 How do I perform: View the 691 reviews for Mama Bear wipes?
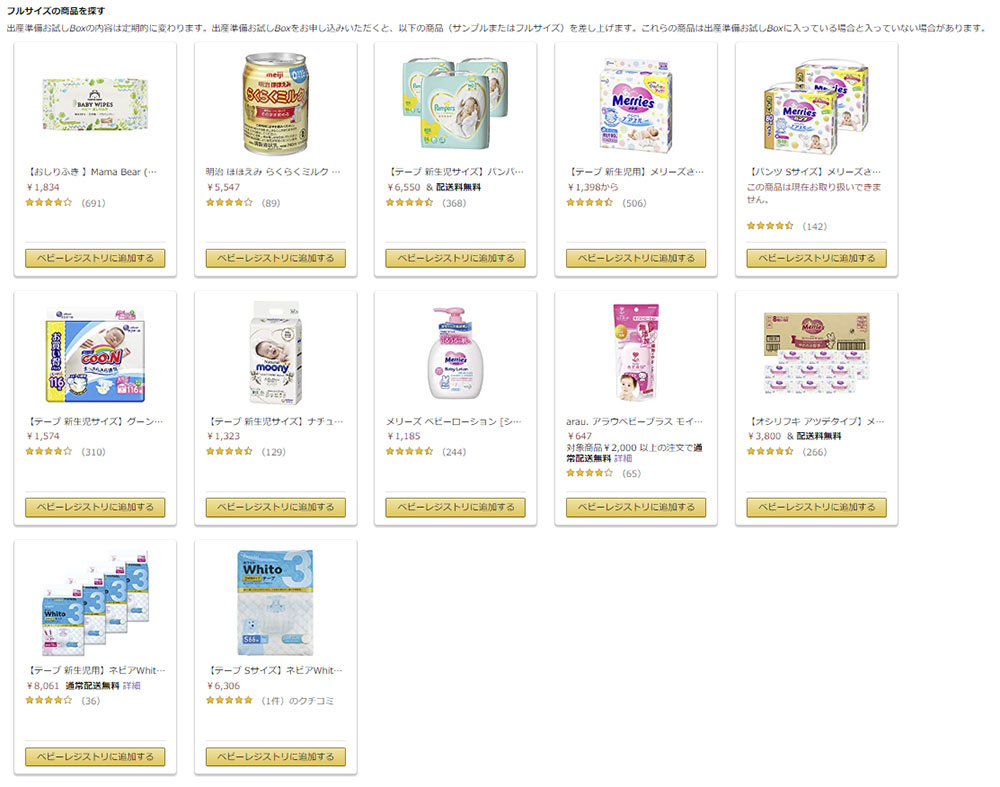[x=93, y=203]
